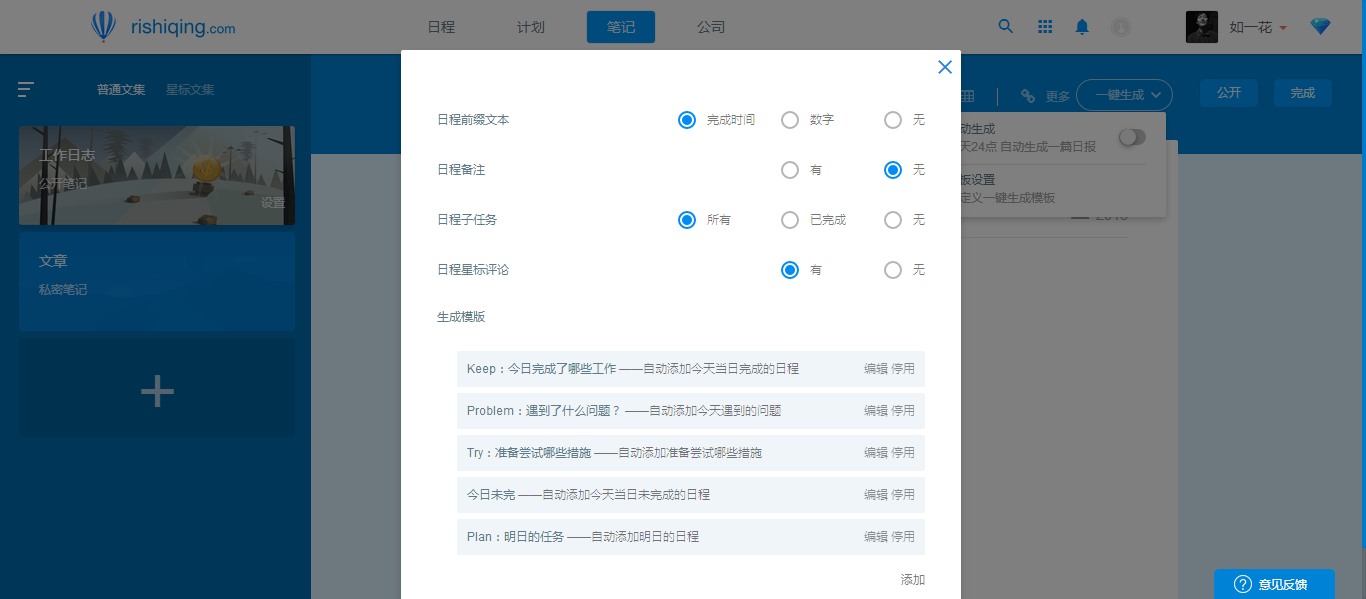
Task: Open the apps grid icon
Action: pyautogui.click(x=1044, y=27)
